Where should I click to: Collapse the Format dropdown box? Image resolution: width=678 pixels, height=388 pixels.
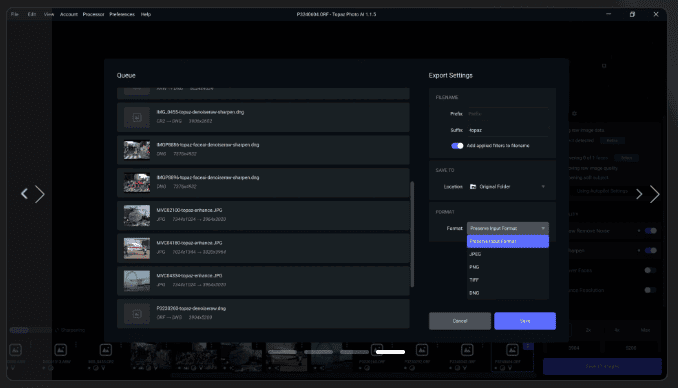click(508, 228)
